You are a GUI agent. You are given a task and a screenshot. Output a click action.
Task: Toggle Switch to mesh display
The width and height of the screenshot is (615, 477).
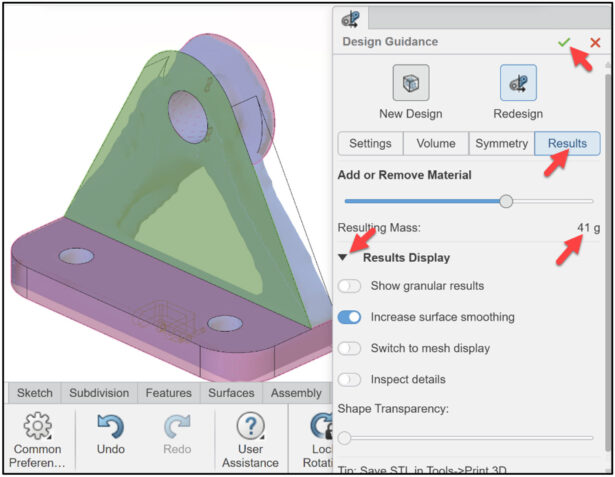[349, 348]
